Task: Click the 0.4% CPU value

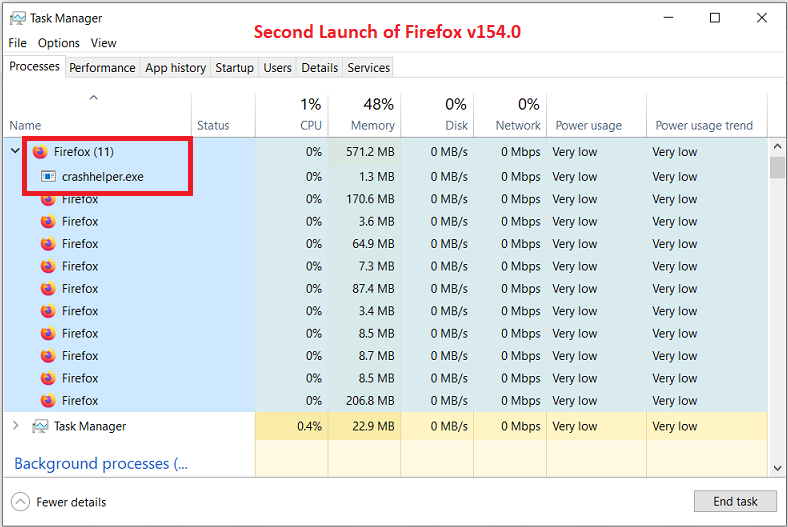Action: point(310,426)
